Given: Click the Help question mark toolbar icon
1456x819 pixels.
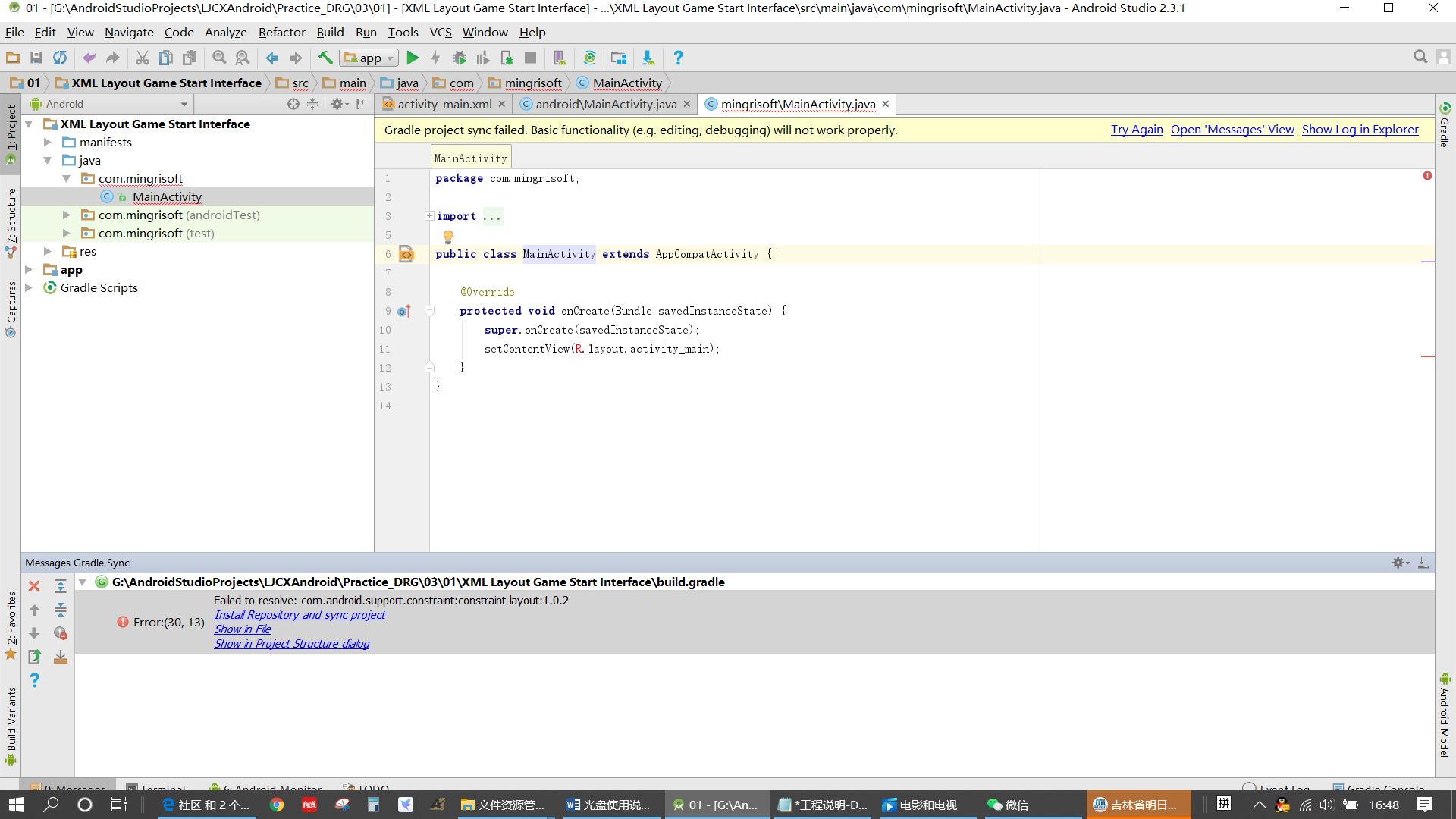Looking at the screenshot, I should [678, 58].
